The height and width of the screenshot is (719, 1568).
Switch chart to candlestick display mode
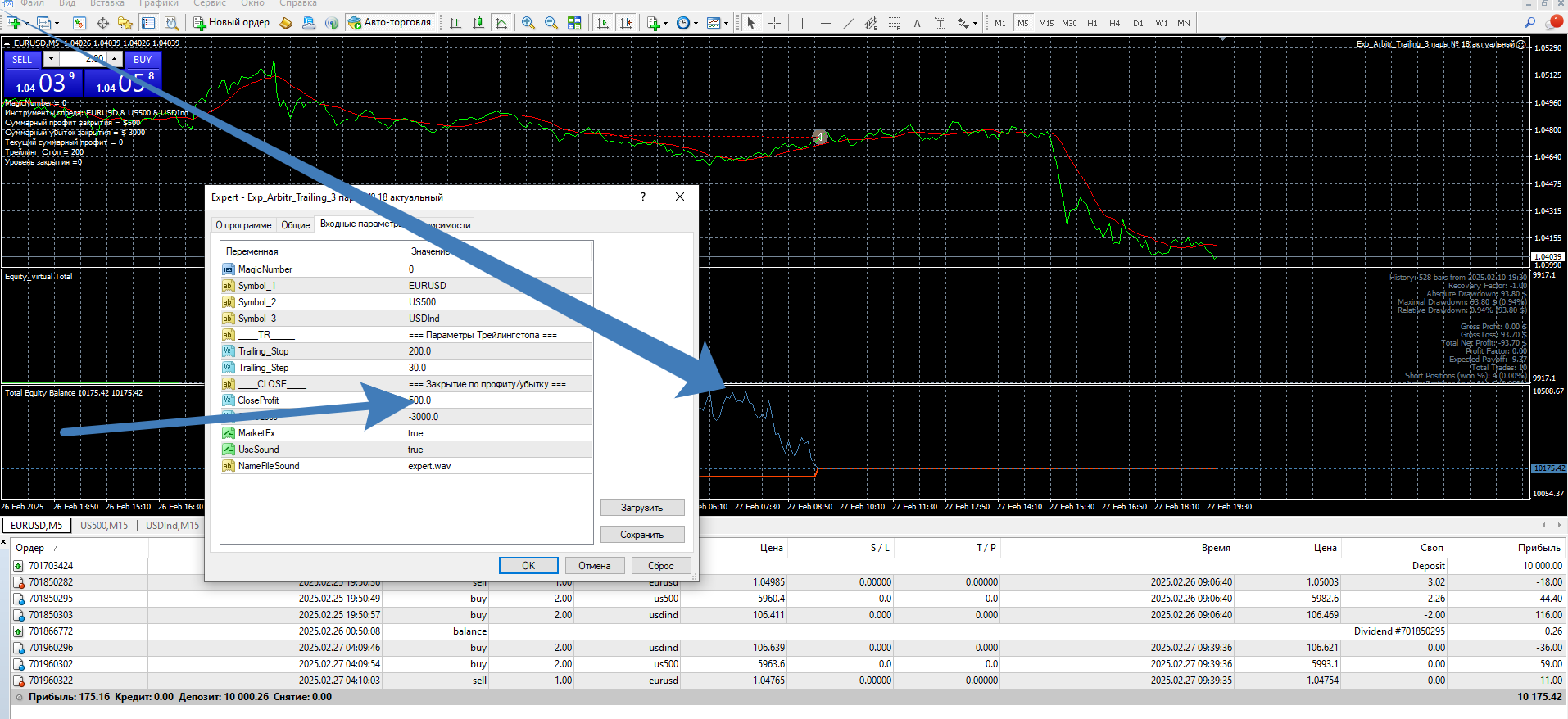478,23
